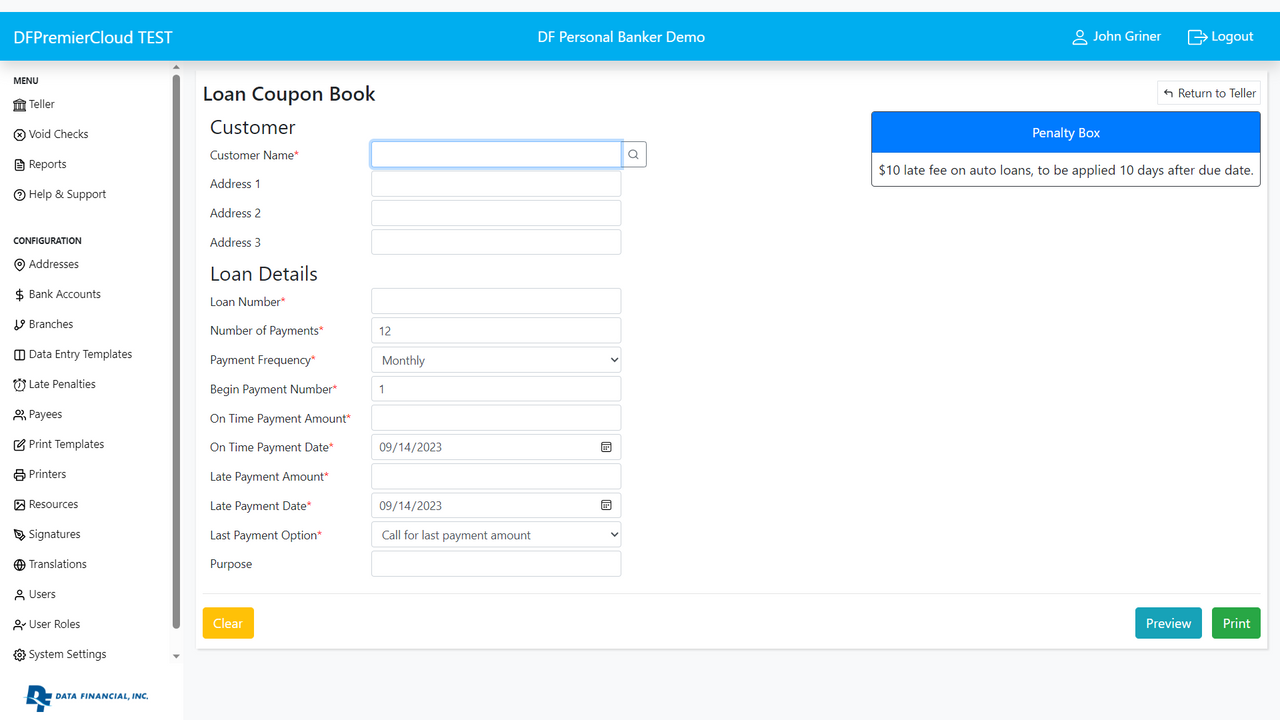Open the Reports menu item
The image size is (1280, 720).
tap(47, 164)
